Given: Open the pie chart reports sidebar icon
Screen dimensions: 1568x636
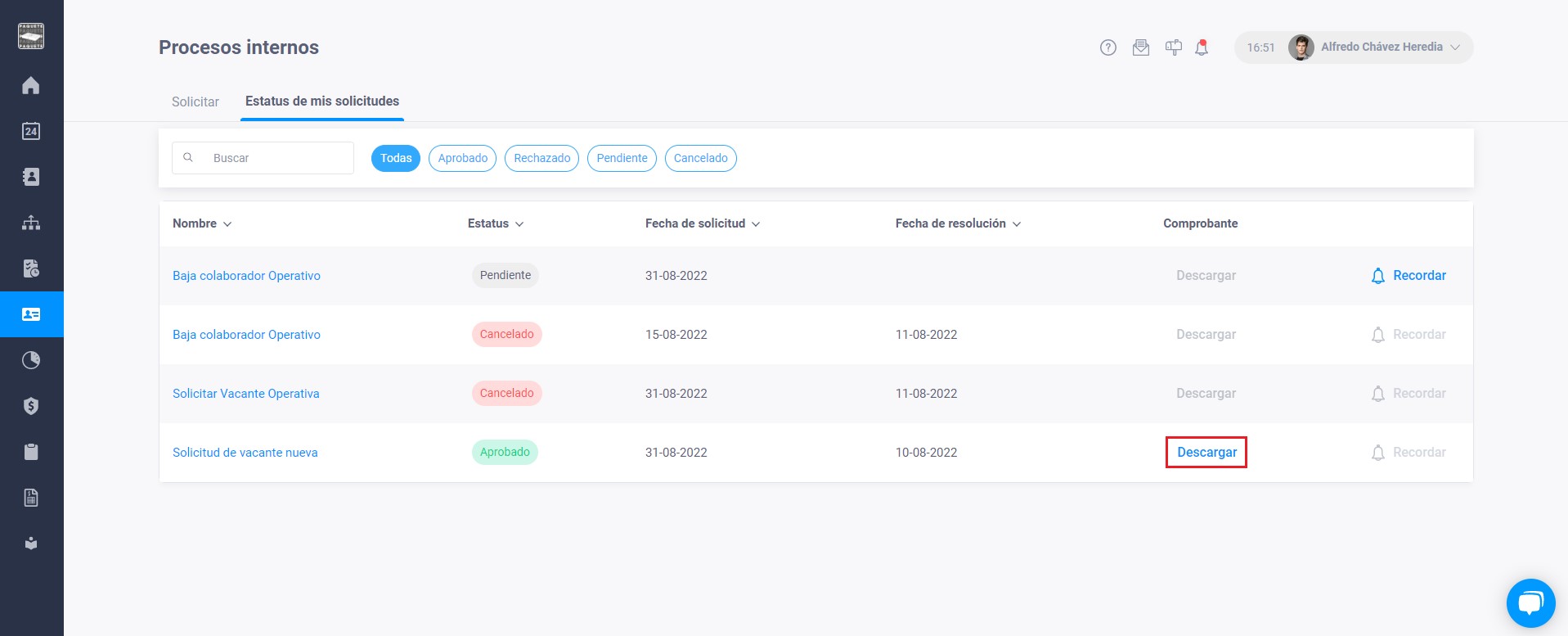Looking at the screenshot, I should (31, 360).
